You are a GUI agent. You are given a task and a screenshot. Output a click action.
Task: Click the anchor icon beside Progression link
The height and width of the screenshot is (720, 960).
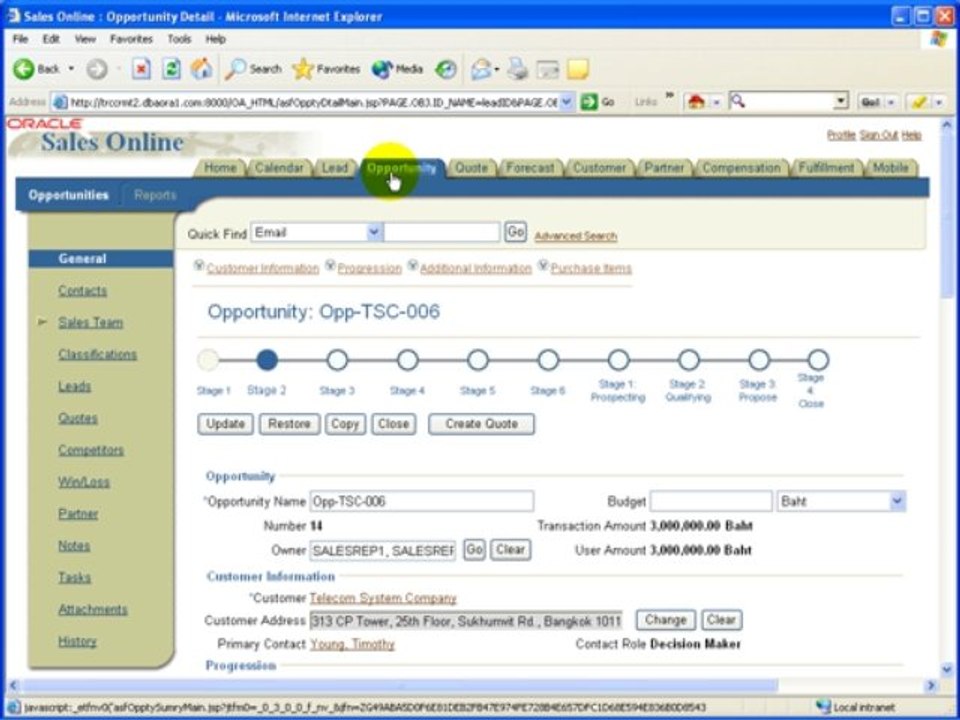pyautogui.click(x=331, y=265)
